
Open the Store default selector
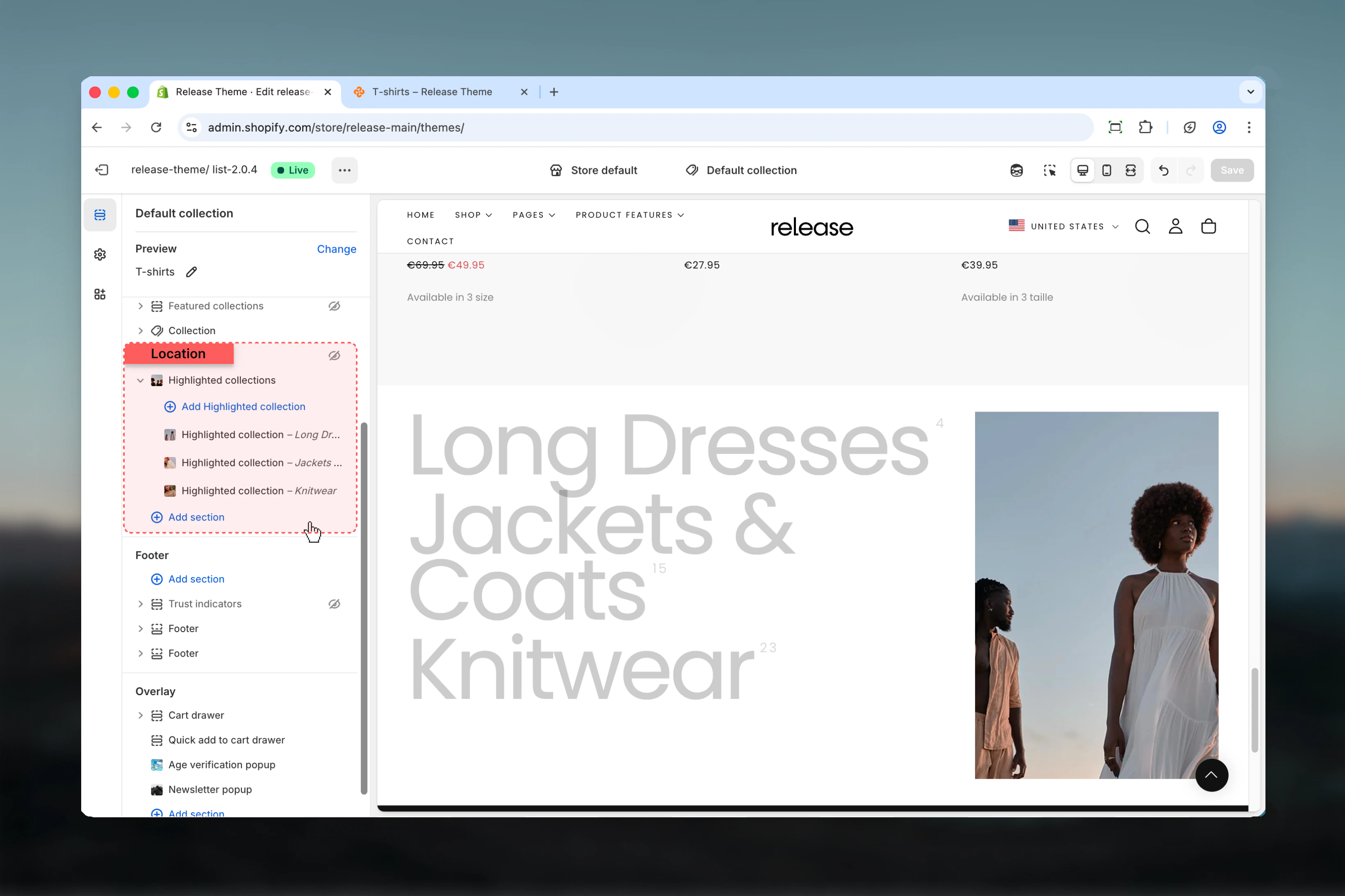click(x=593, y=170)
